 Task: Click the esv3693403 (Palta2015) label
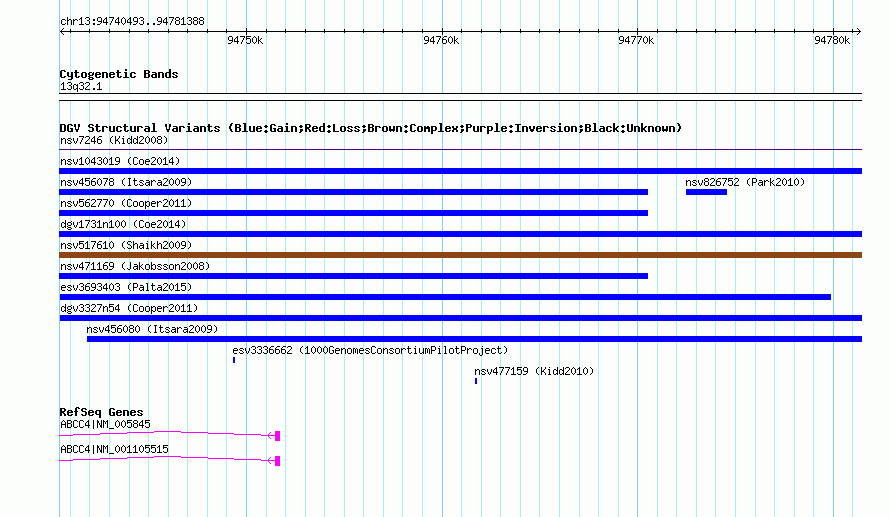coord(126,287)
